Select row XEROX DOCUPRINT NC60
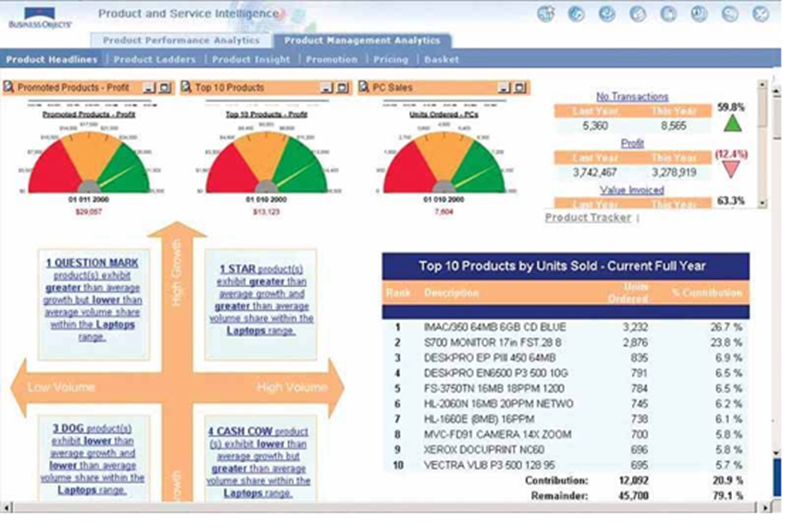The width and height of the screenshot is (794, 530). 566,450
